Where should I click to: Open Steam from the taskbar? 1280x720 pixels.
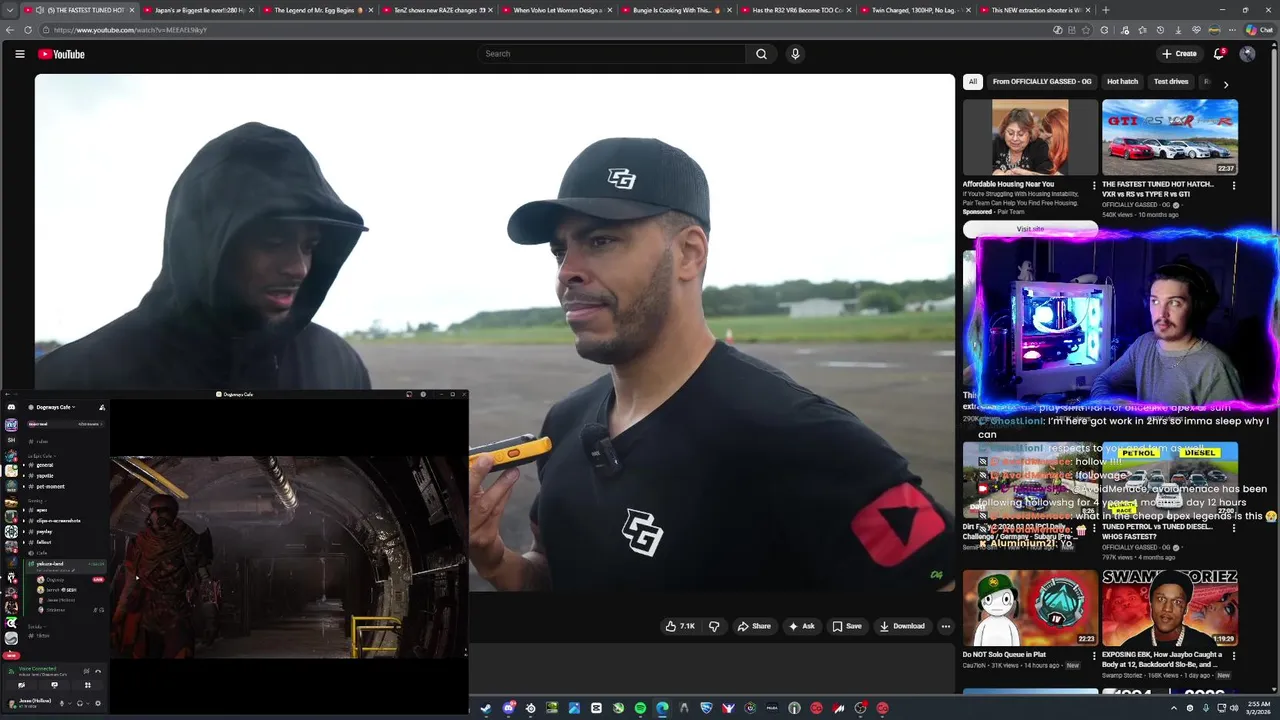[x=486, y=708]
